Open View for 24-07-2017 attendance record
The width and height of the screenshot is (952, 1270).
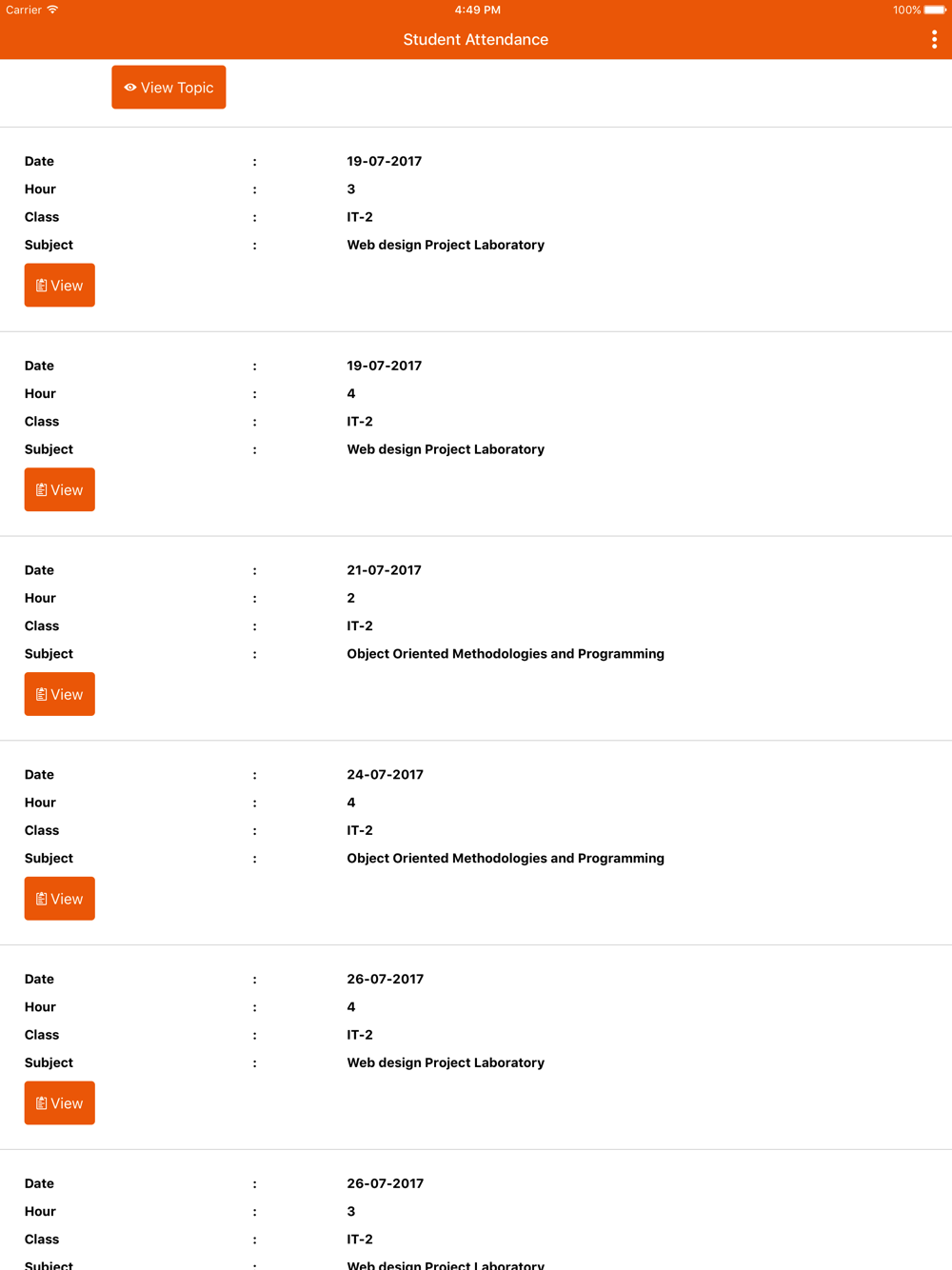coord(59,899)
